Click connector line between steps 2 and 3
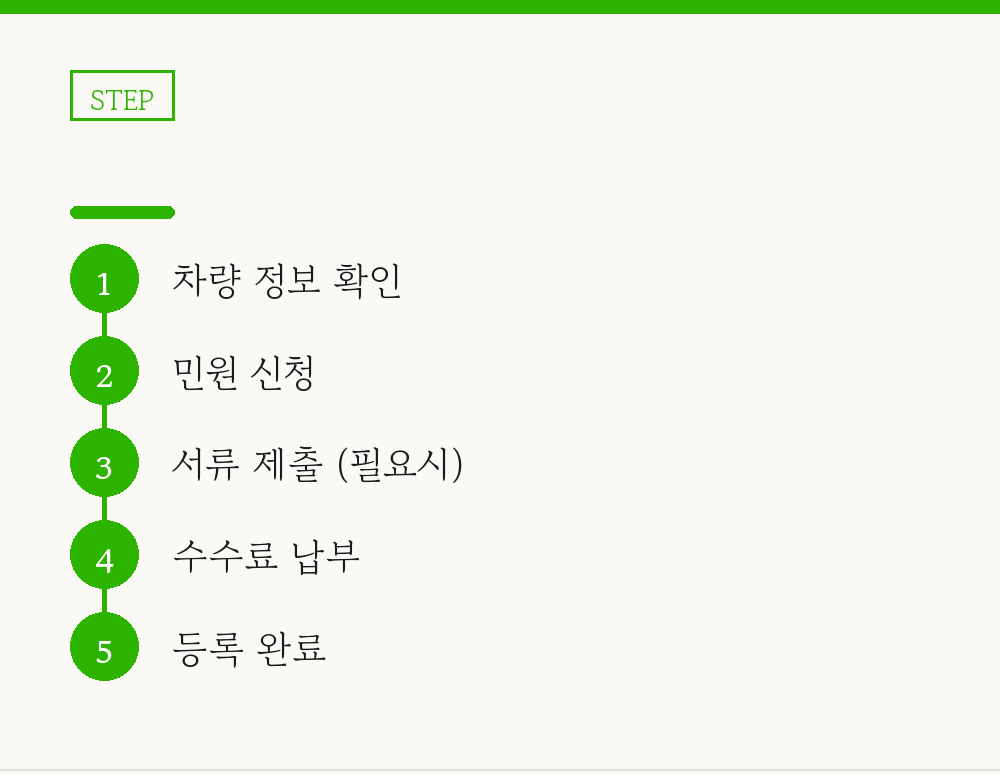The height and width of the screenshot is (774, 1000). (x=104, y=417)
